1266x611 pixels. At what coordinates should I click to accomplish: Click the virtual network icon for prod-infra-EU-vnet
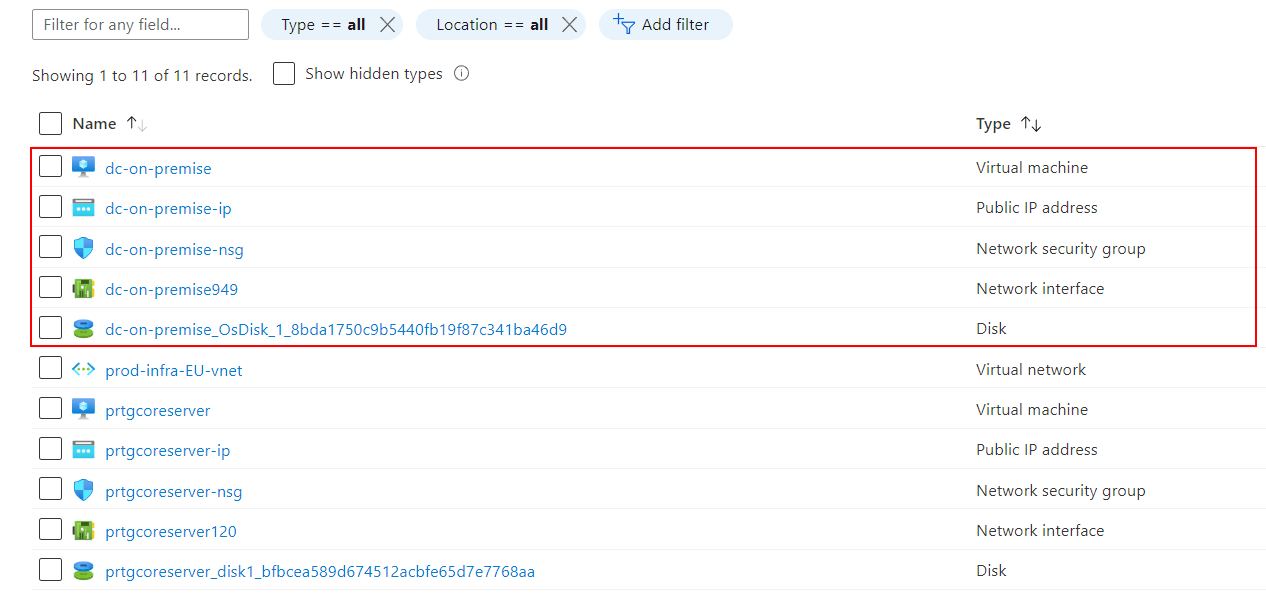point(83,369)
